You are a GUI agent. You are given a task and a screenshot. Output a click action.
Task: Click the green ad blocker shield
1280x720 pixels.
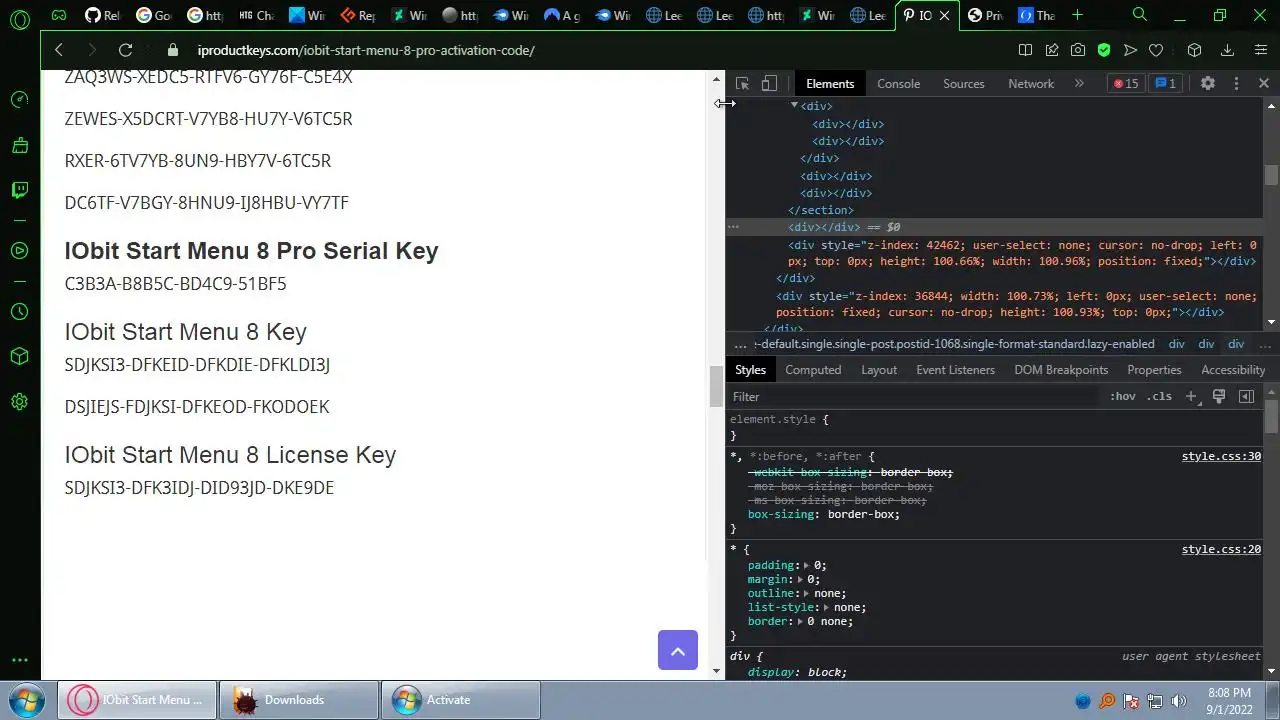[1104, 50]
